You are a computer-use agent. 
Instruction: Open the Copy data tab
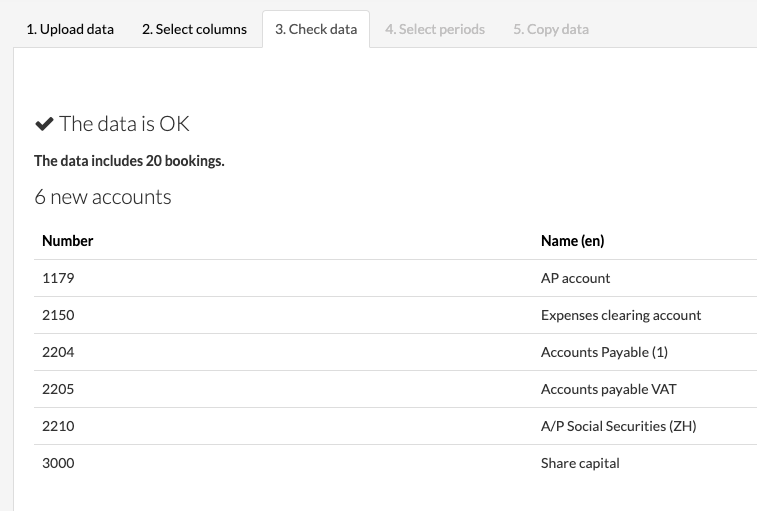(551, 29)
